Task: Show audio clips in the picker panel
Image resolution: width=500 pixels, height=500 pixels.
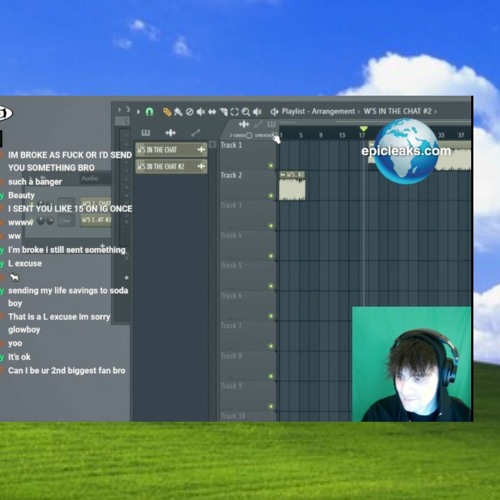Action: coord(170,133)
